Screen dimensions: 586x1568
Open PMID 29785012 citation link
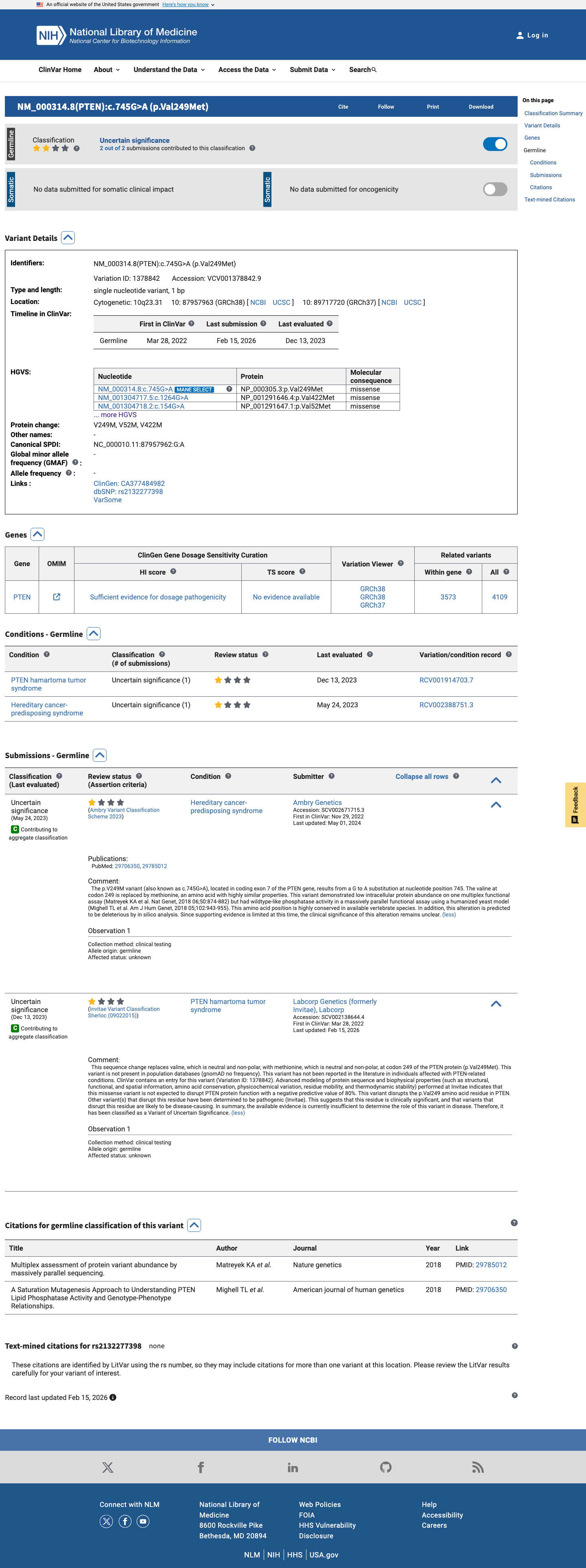point(491,1265)
